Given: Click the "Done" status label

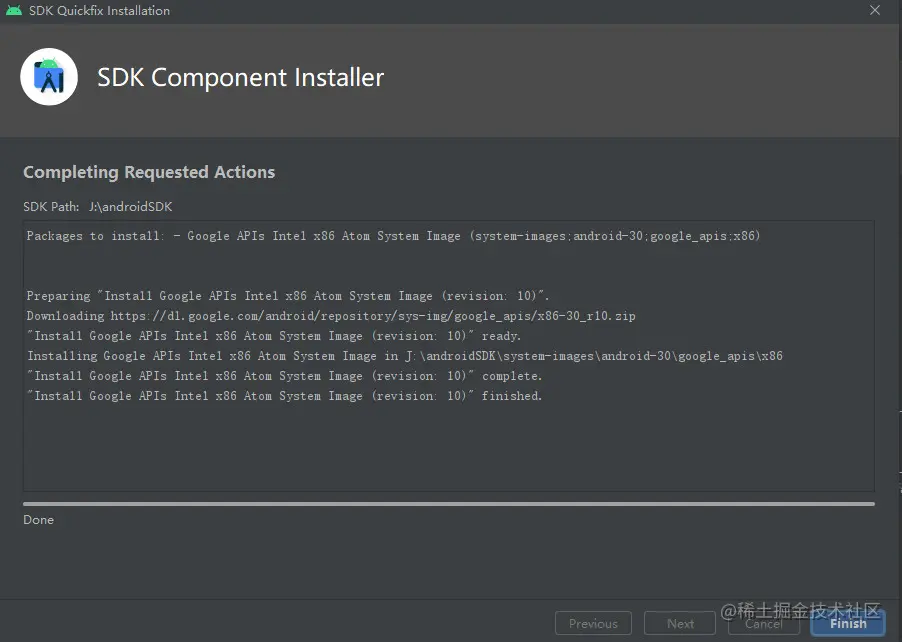Looking at the screenshot, I should coord(39,520).
